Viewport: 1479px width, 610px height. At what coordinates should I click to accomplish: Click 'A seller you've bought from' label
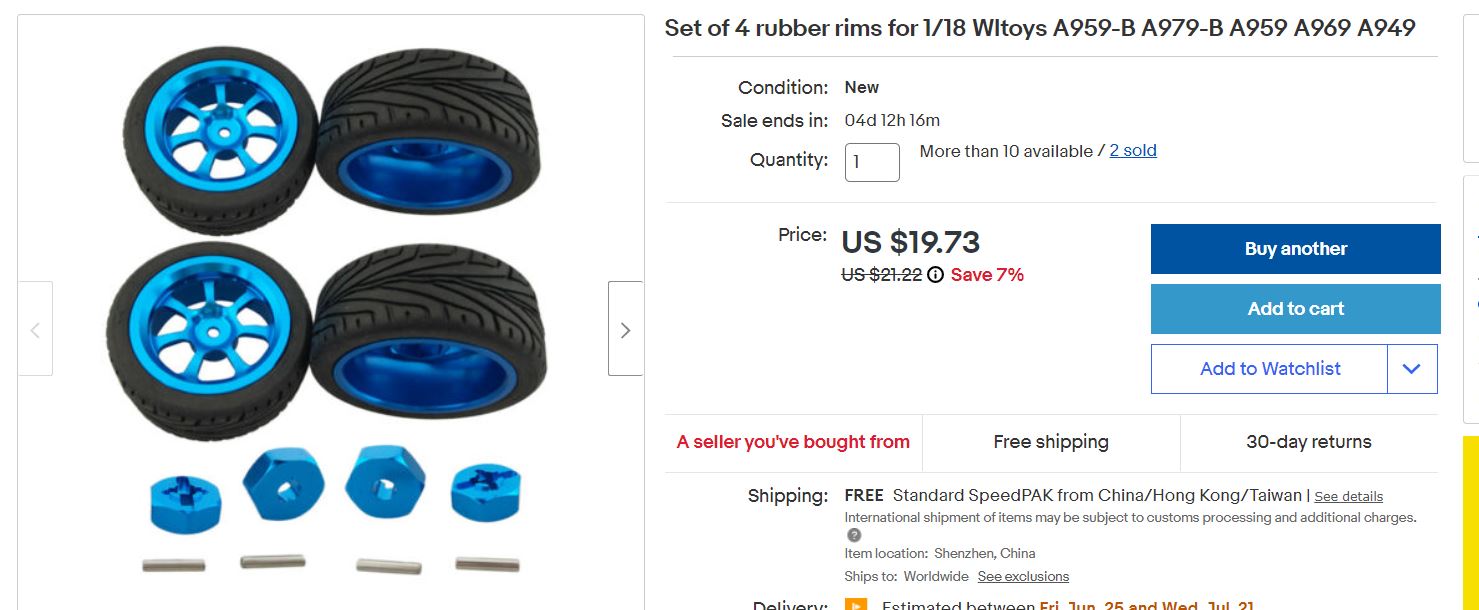pyautogui.click(x=793, y=442)
